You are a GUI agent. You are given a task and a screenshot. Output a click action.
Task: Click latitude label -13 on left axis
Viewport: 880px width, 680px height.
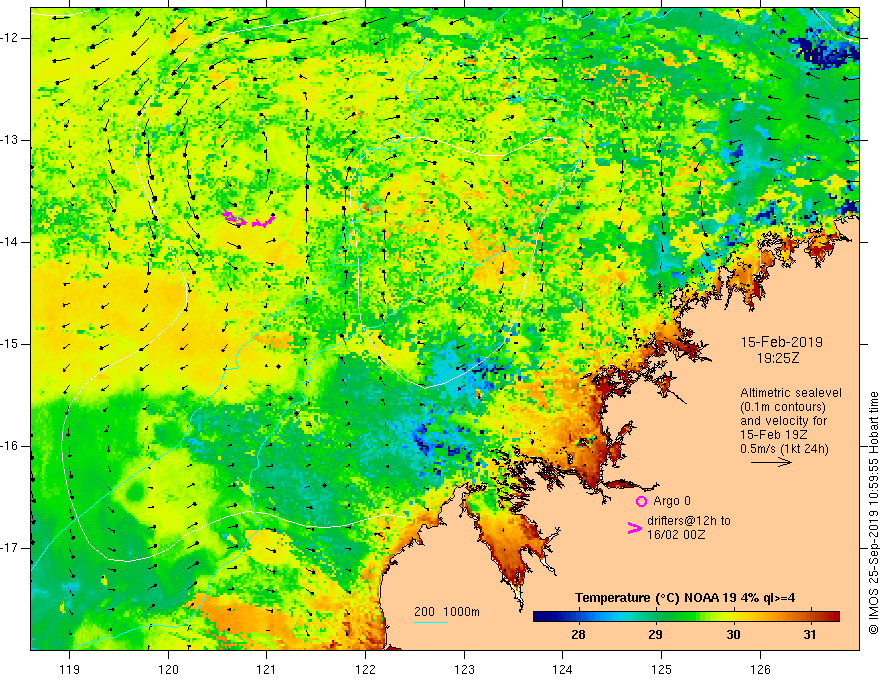[11, 140]
